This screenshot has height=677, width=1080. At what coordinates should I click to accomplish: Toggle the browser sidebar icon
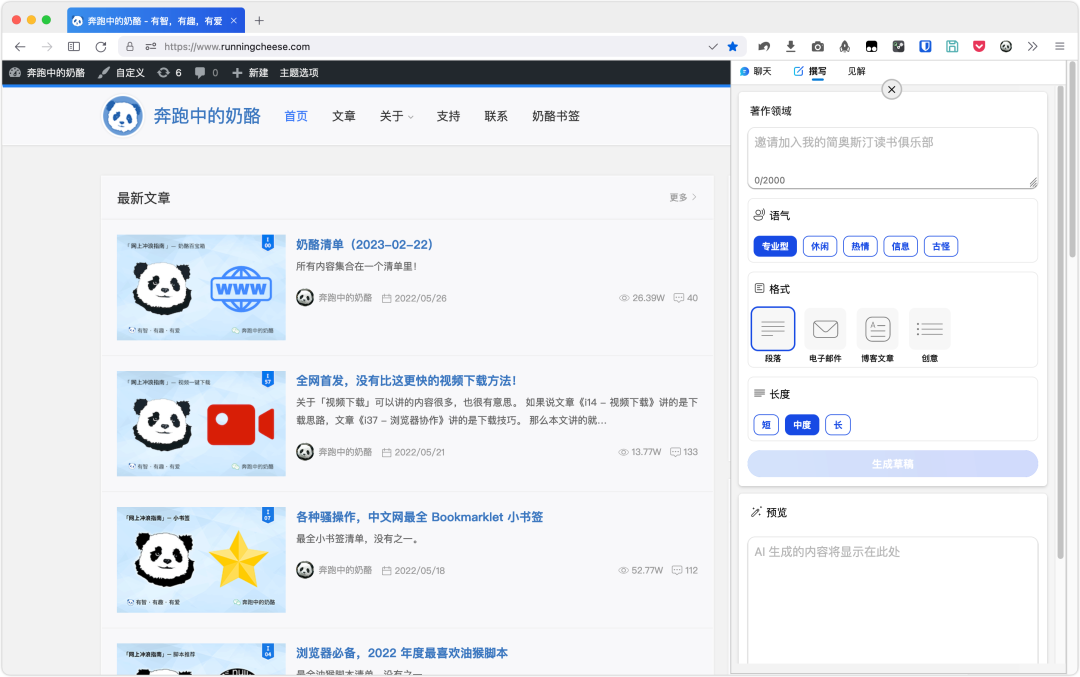(x=74, y=46)
